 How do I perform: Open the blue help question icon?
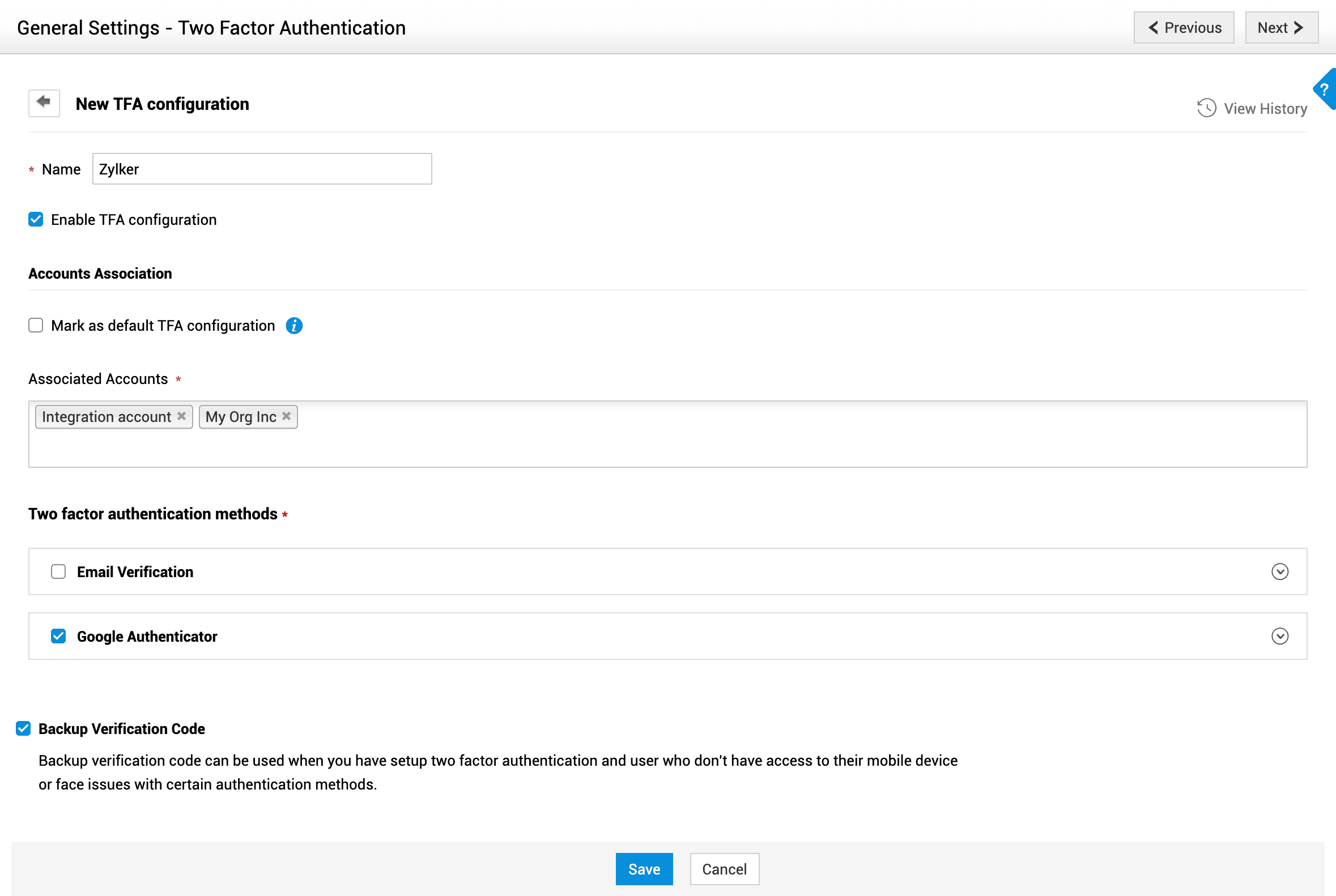click(x=1325, y=89)
